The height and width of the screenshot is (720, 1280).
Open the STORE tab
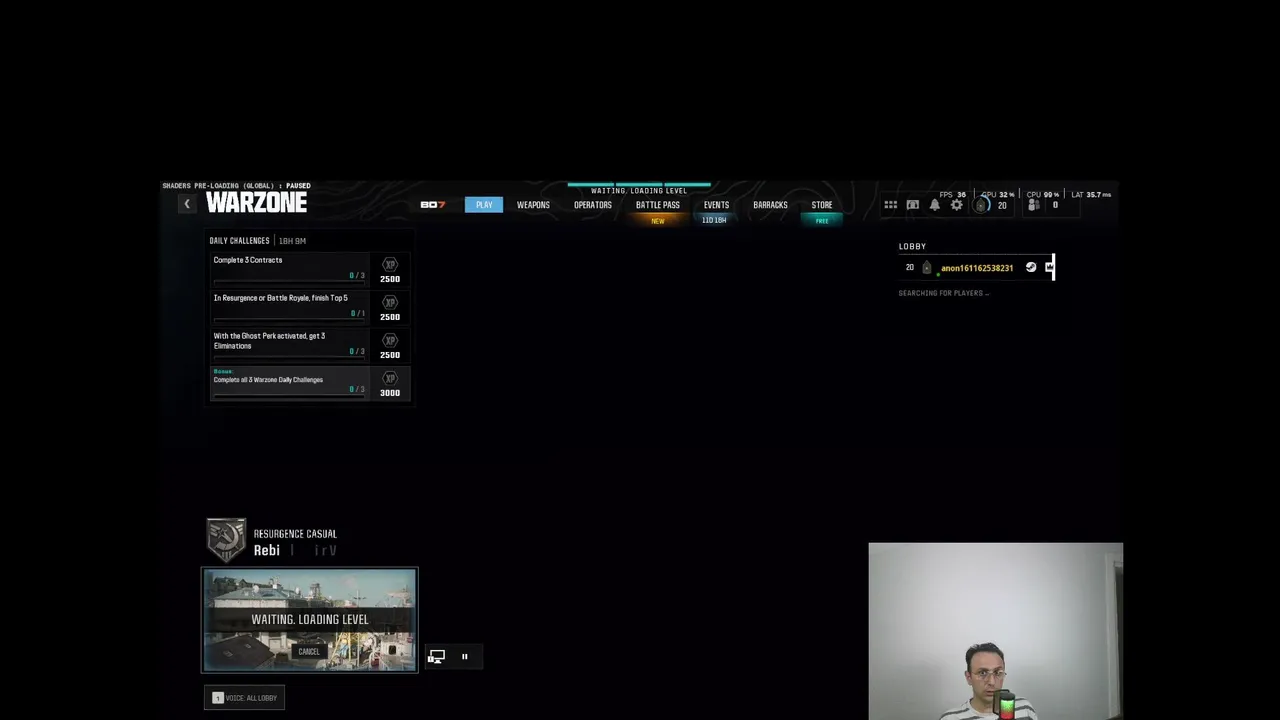(822, 205)
